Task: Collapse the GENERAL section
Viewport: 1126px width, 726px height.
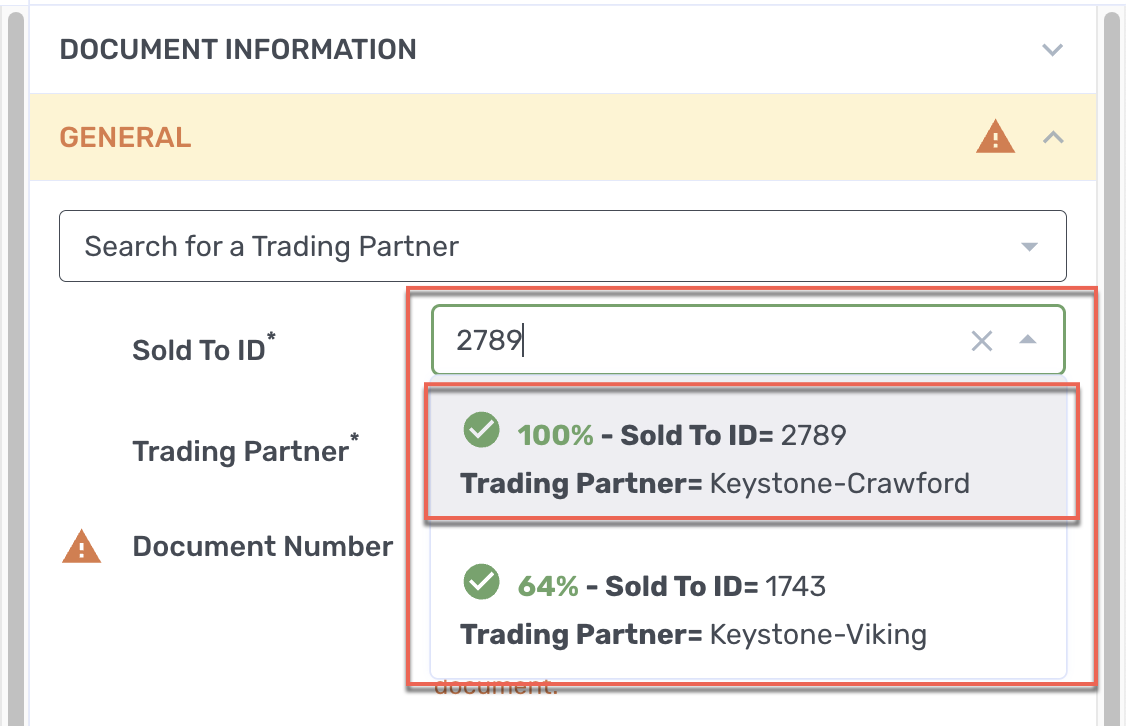Action: tap(1053, 137)
